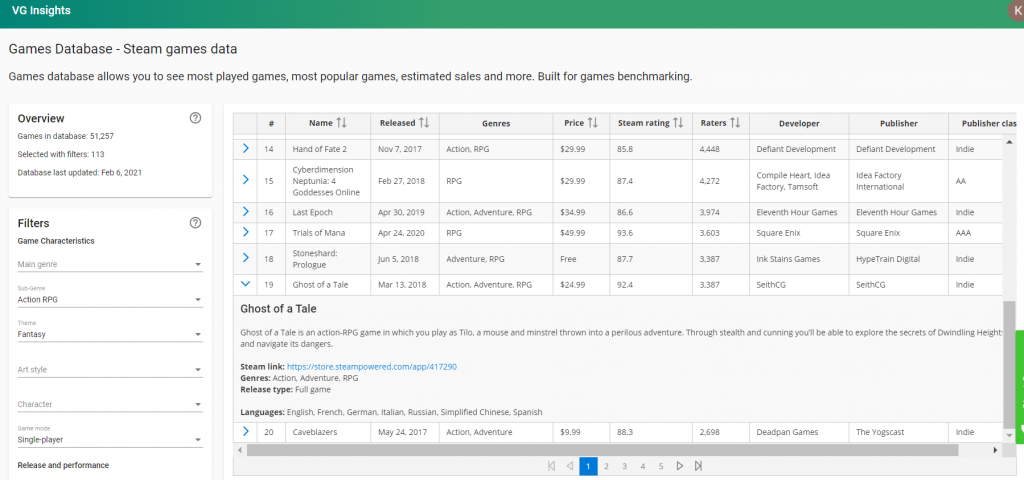The image size is (1024, 480).
Task: Sort table by Price arrows
Action: tap(593, 123)
